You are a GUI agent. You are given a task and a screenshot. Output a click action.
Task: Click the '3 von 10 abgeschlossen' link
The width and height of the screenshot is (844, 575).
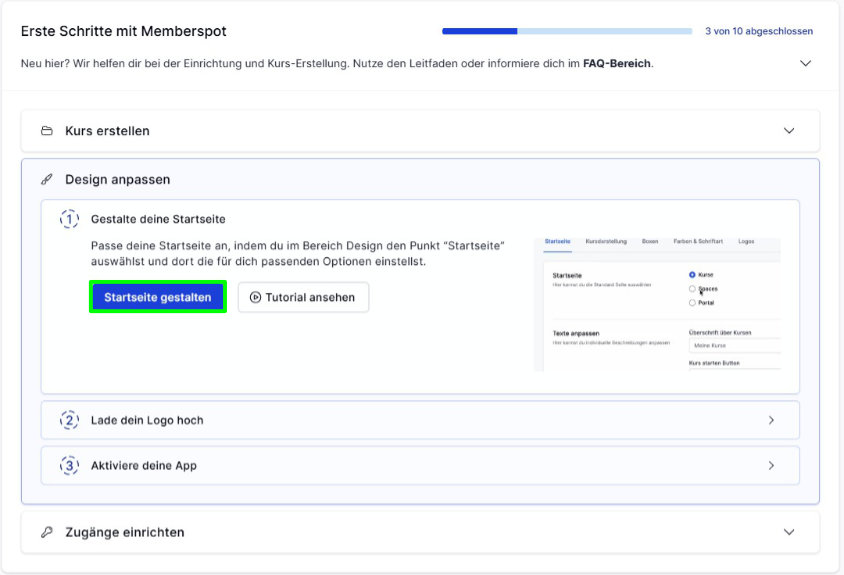click(x=759, y=31)
